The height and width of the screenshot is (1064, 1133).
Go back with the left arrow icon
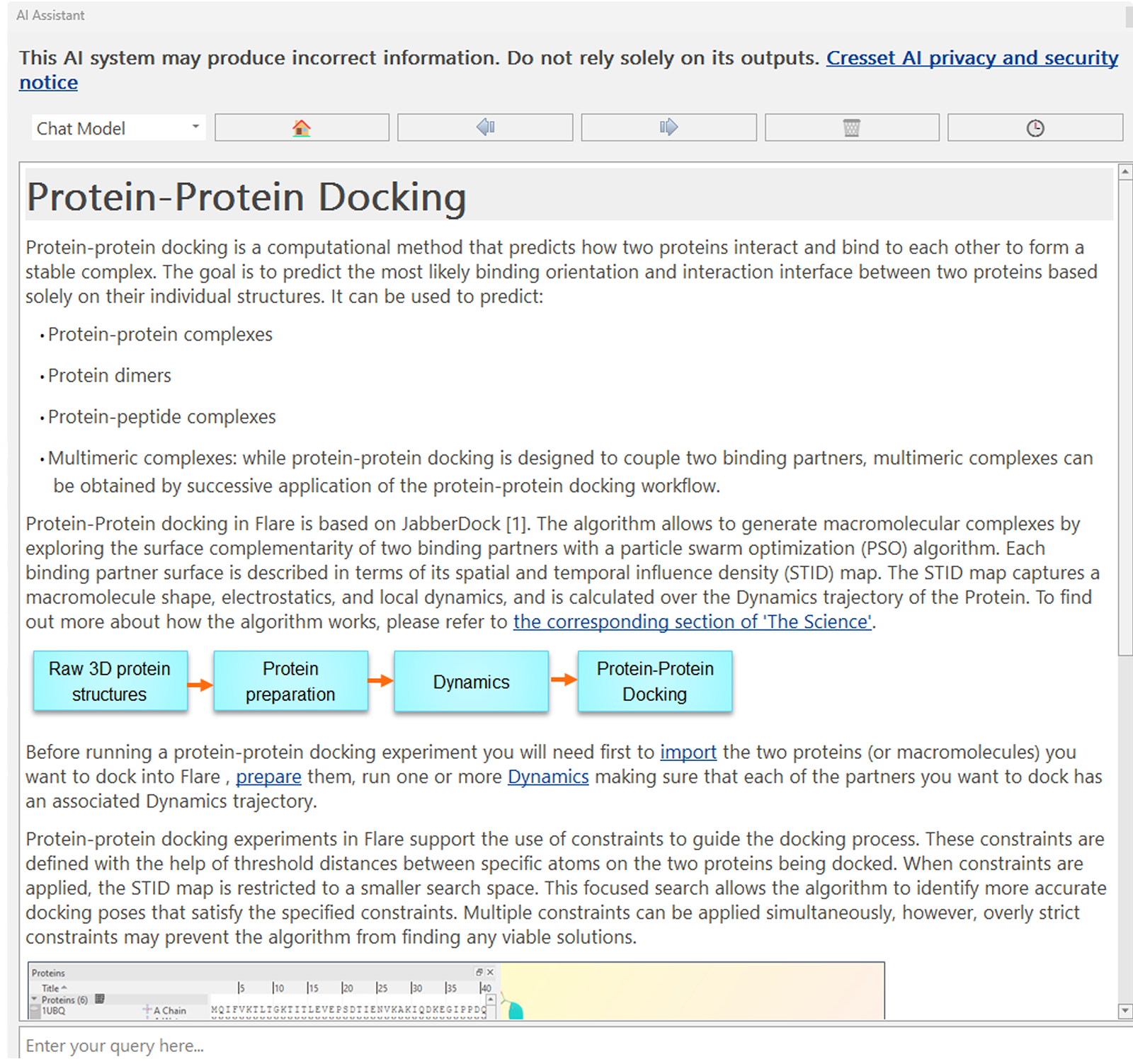485,128
